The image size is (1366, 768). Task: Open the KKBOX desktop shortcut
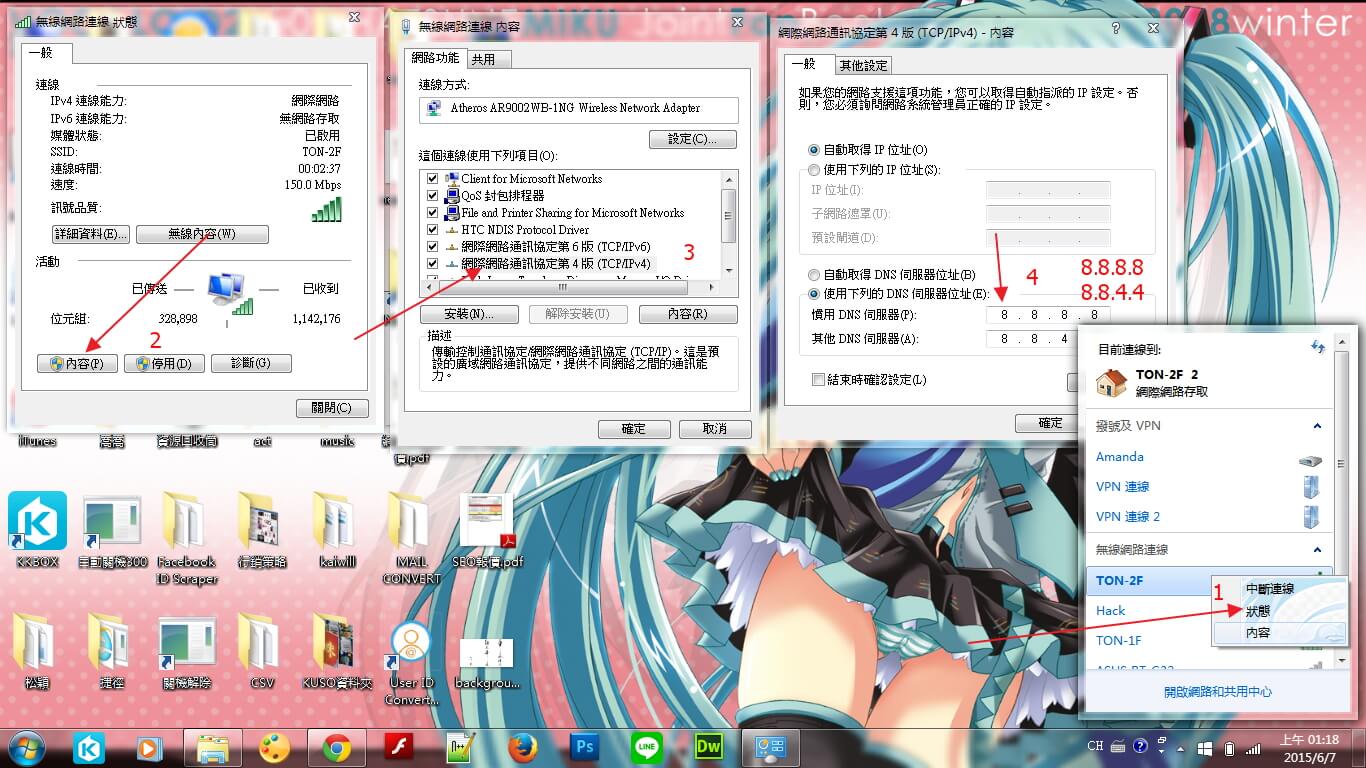(38, 530)
